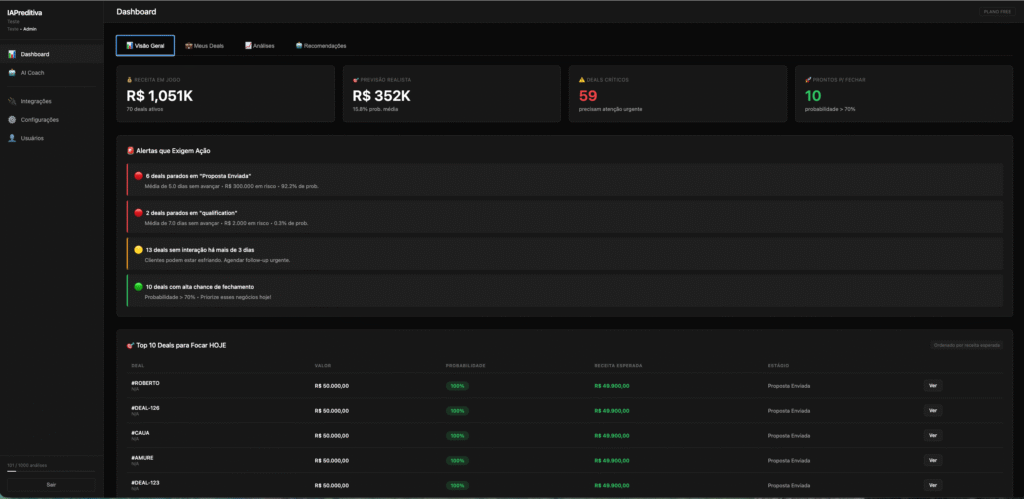Click the rocket icon on Prontos p/ Fechar
1024x499 pixels.
[808, 79]
